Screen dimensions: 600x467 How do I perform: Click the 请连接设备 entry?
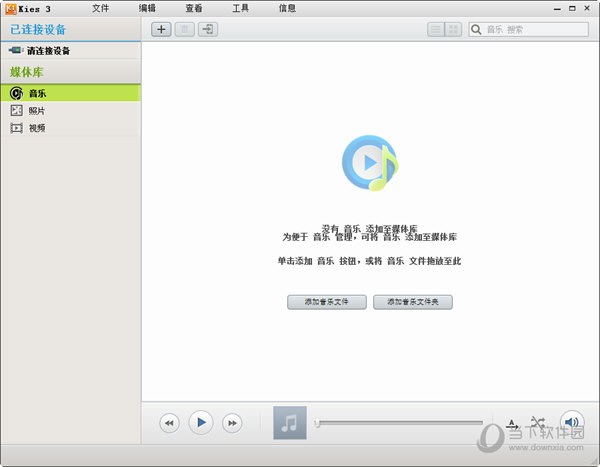pos(71,51)
